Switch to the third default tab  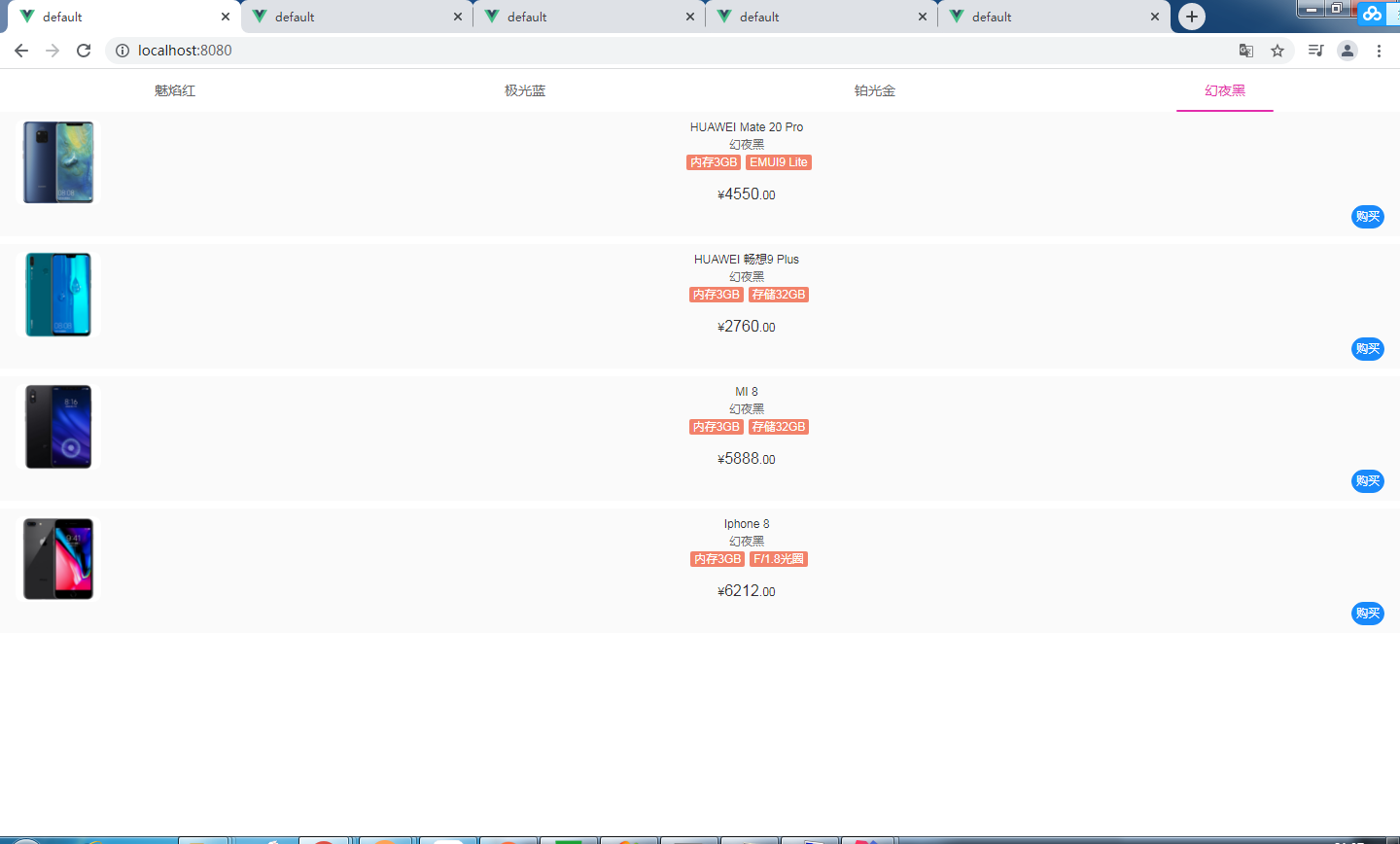click(x=588, y=17)
